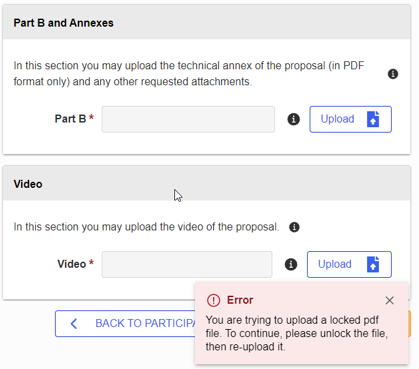
Task: Click the info icon next to Part B field
Action: [x=293, y=119]
